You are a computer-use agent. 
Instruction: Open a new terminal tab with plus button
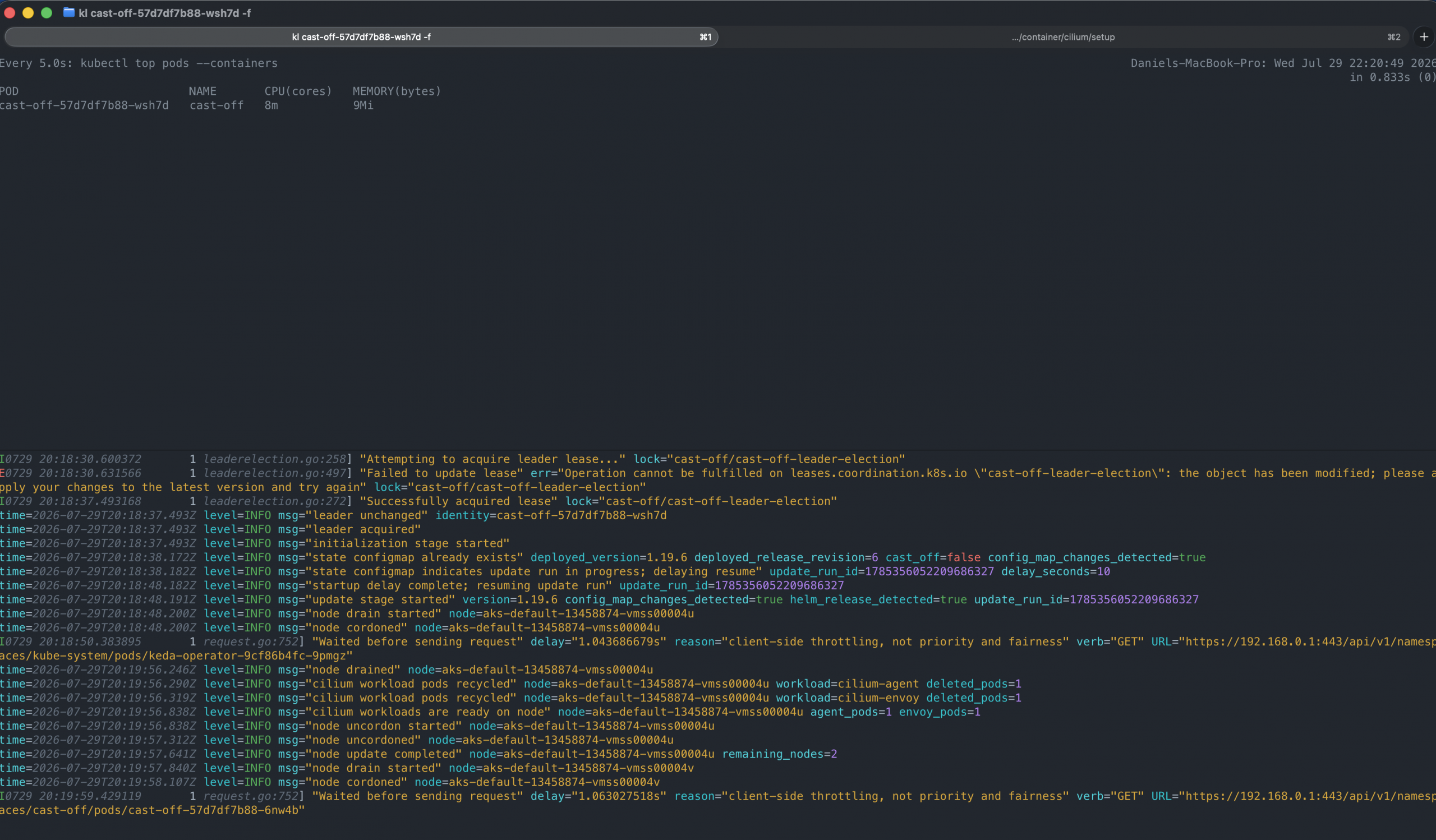pos(1424,37)
